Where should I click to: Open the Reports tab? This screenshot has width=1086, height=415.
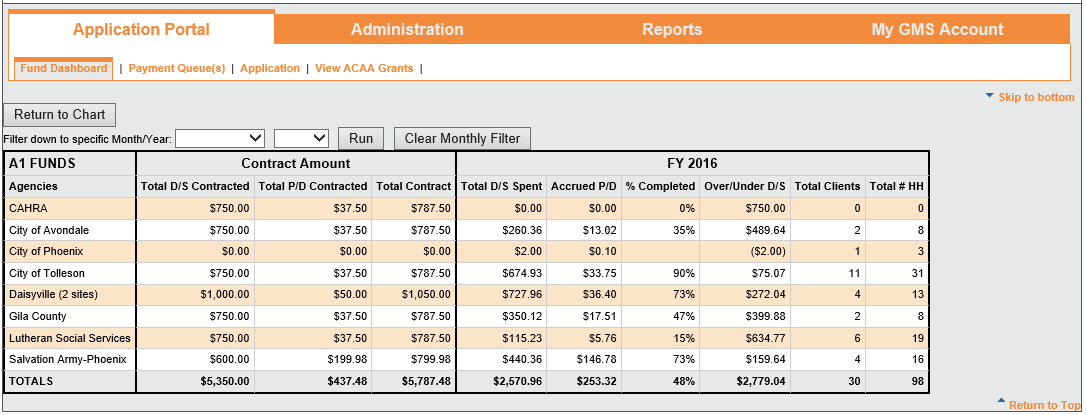point(672,30)
